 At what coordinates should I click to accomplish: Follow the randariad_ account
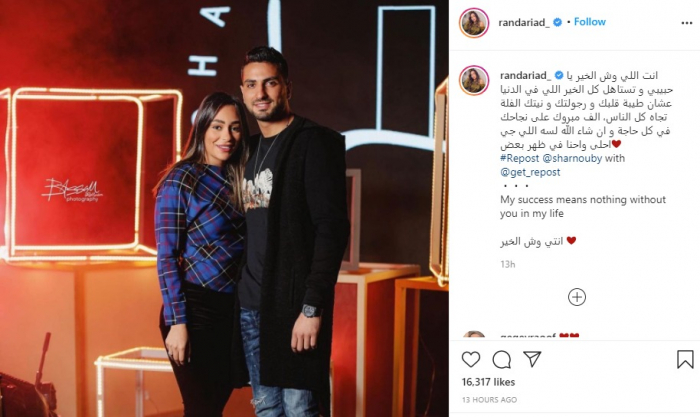[x=590, y=22]
